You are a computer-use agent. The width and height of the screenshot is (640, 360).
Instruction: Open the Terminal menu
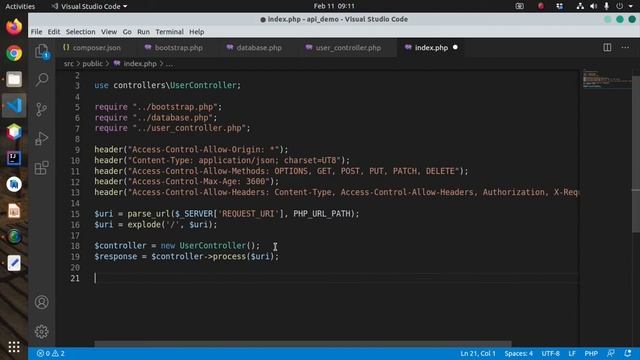pyautogui.click(x=169, y=32)
